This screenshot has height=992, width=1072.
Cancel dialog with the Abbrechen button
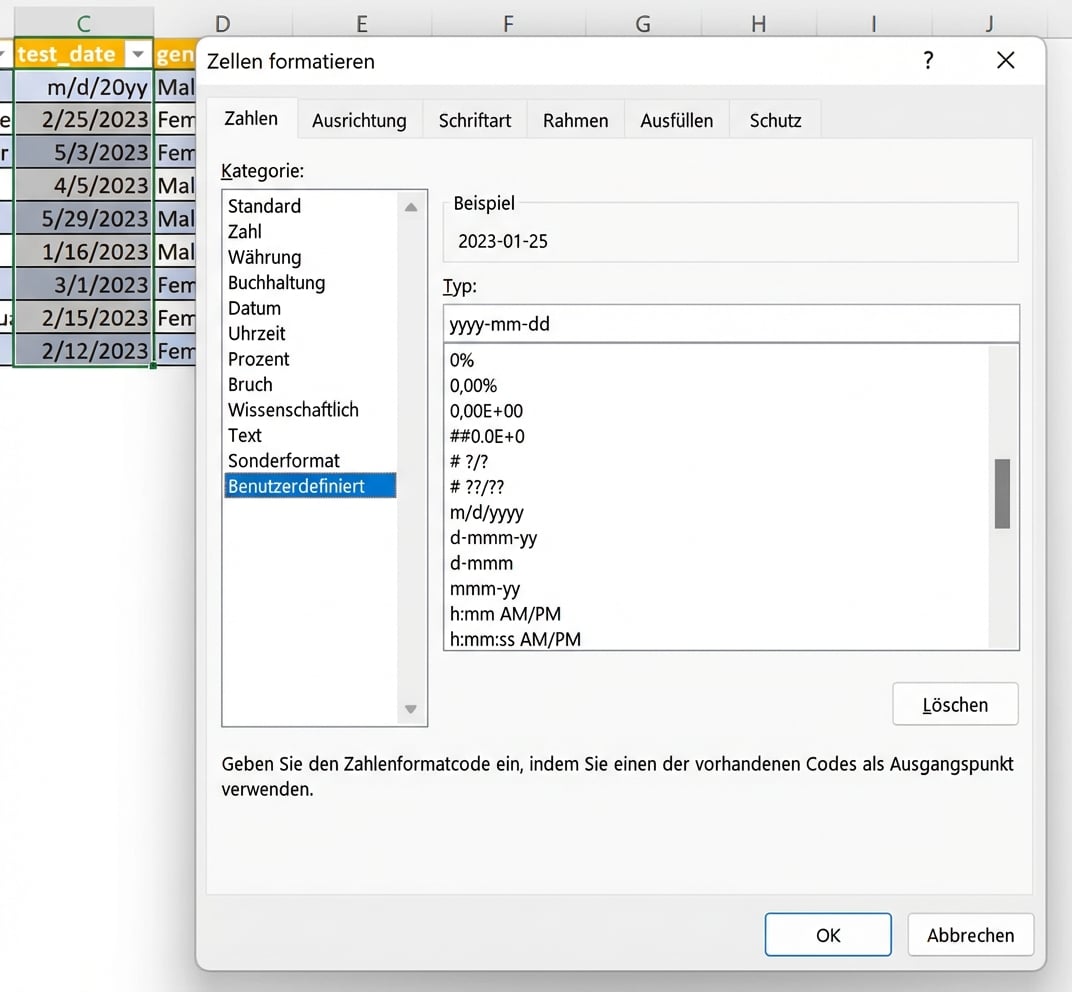969,935
